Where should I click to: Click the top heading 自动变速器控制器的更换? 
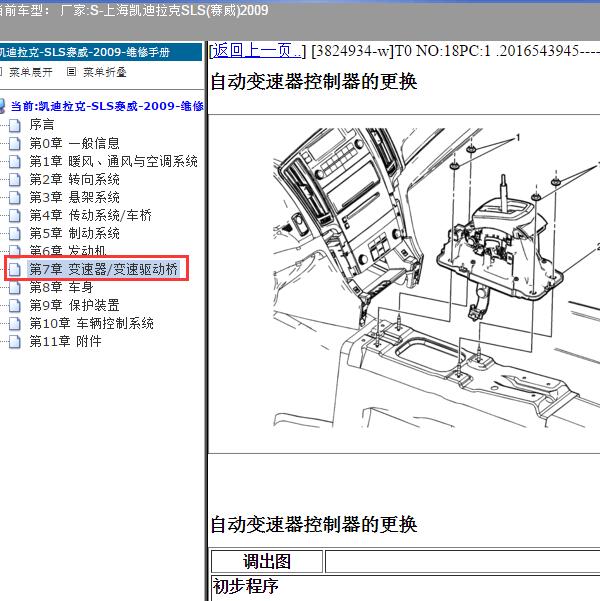[314, 82]
